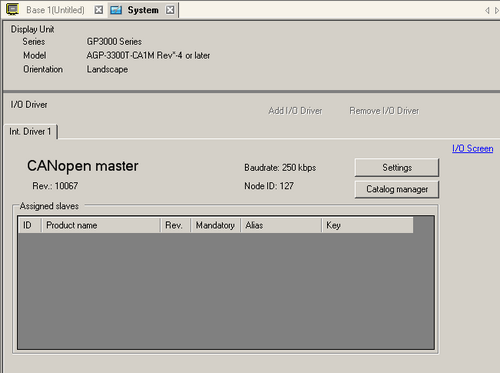Click the tab scroll right arrow
500x373 pixels.
(x=497, y=10)
